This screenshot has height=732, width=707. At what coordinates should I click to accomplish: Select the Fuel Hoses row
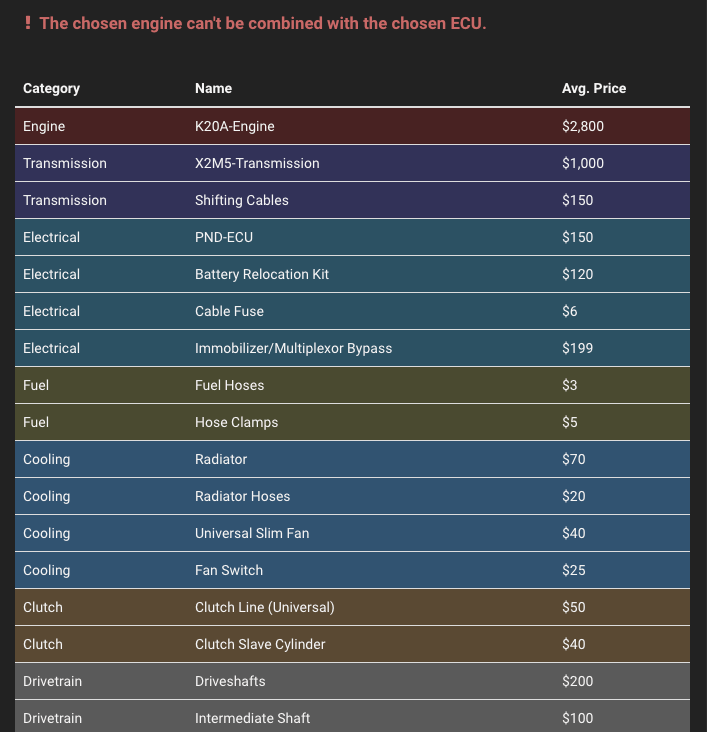[352, 385]
